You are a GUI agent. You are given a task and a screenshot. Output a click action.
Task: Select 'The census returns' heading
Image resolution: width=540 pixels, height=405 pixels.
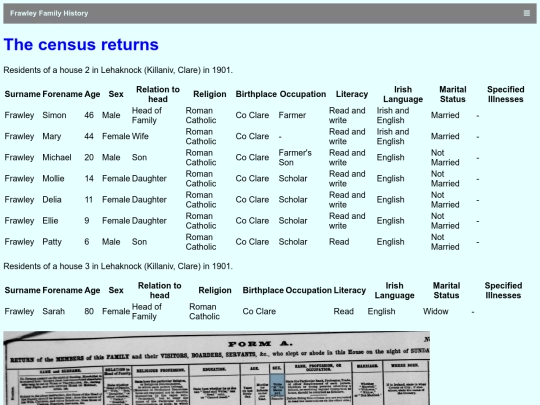click(81, 45)
